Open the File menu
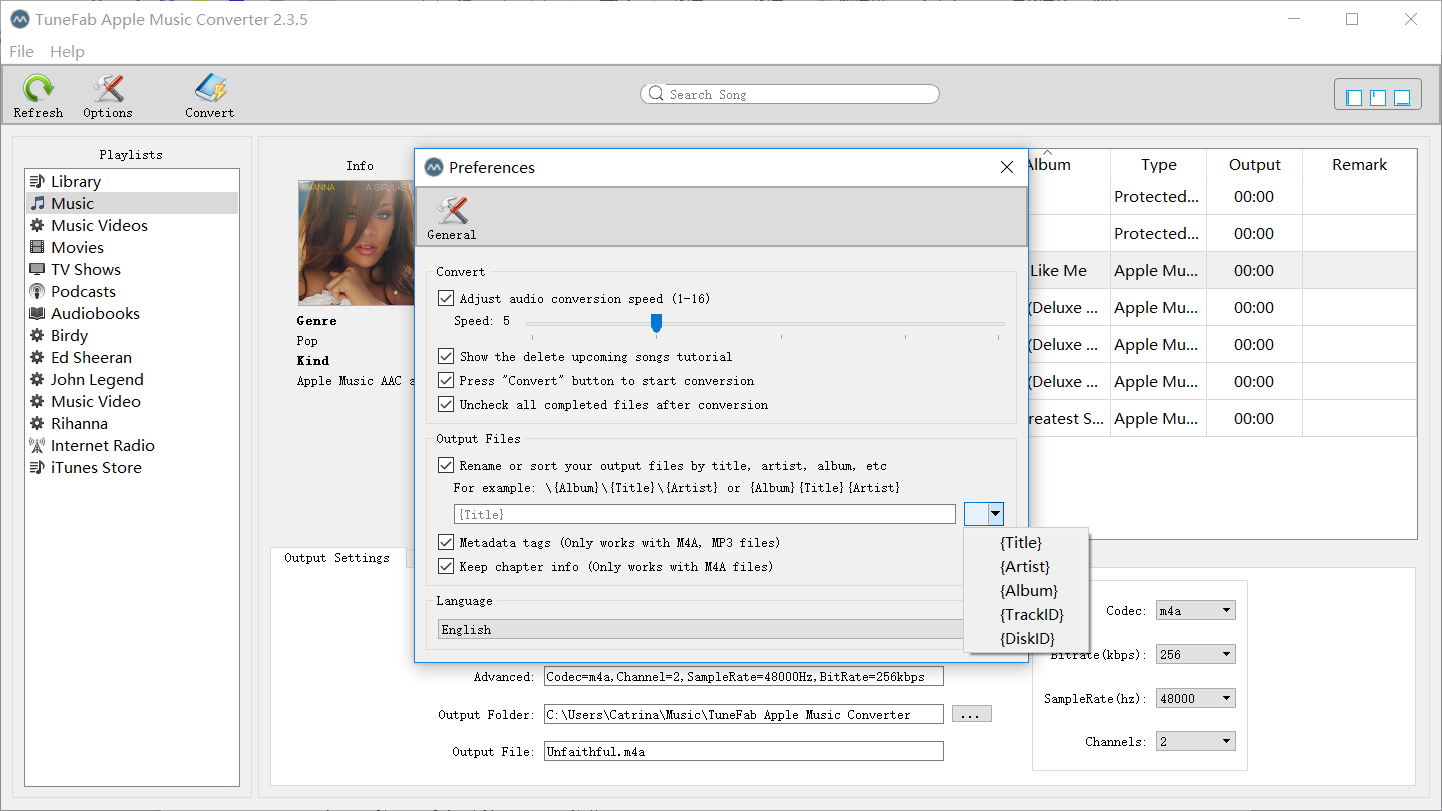 coord(21,51)
